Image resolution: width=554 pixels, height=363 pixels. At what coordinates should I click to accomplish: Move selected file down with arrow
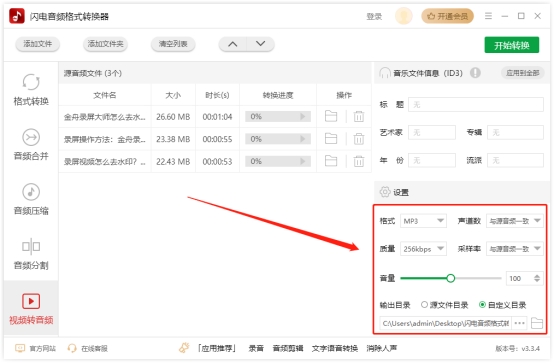(x=260, y=44)
